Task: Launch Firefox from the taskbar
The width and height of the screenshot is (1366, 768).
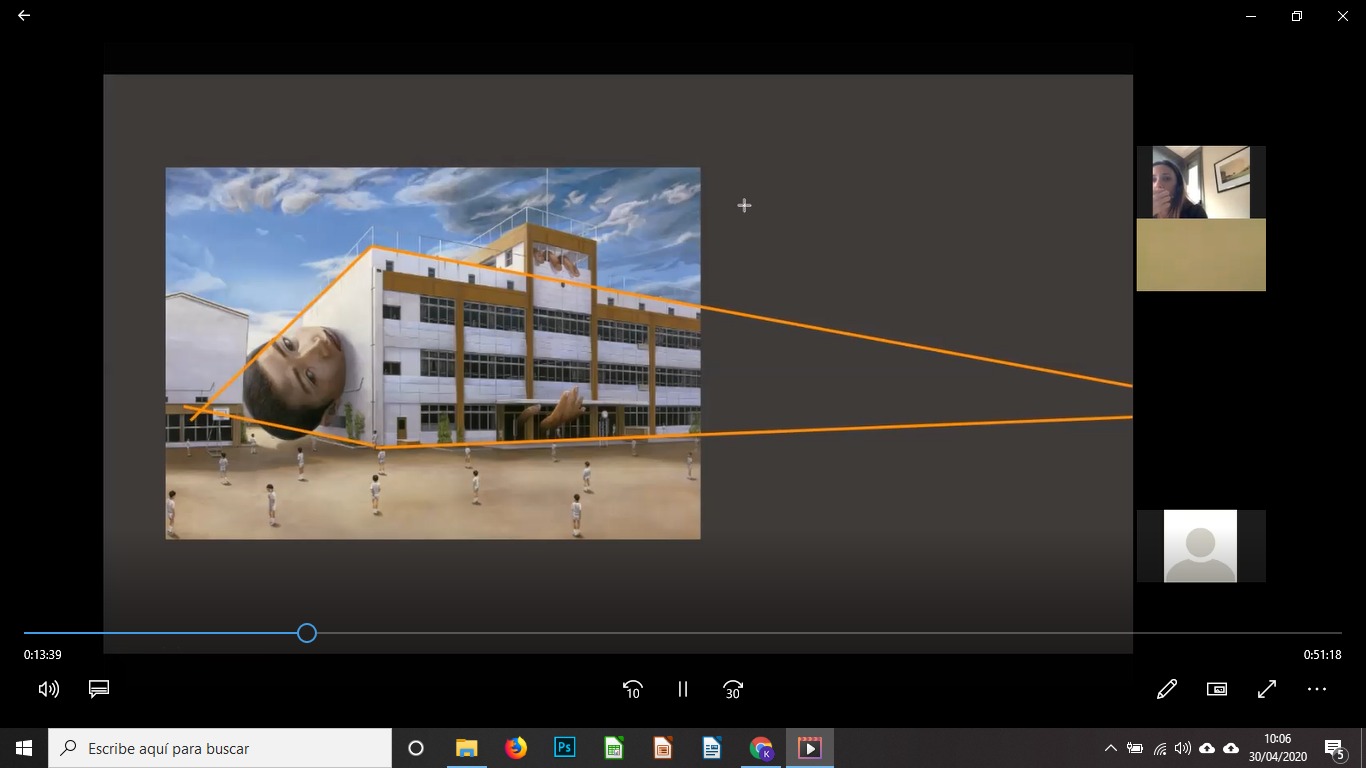Action: (x=515, y=748)
